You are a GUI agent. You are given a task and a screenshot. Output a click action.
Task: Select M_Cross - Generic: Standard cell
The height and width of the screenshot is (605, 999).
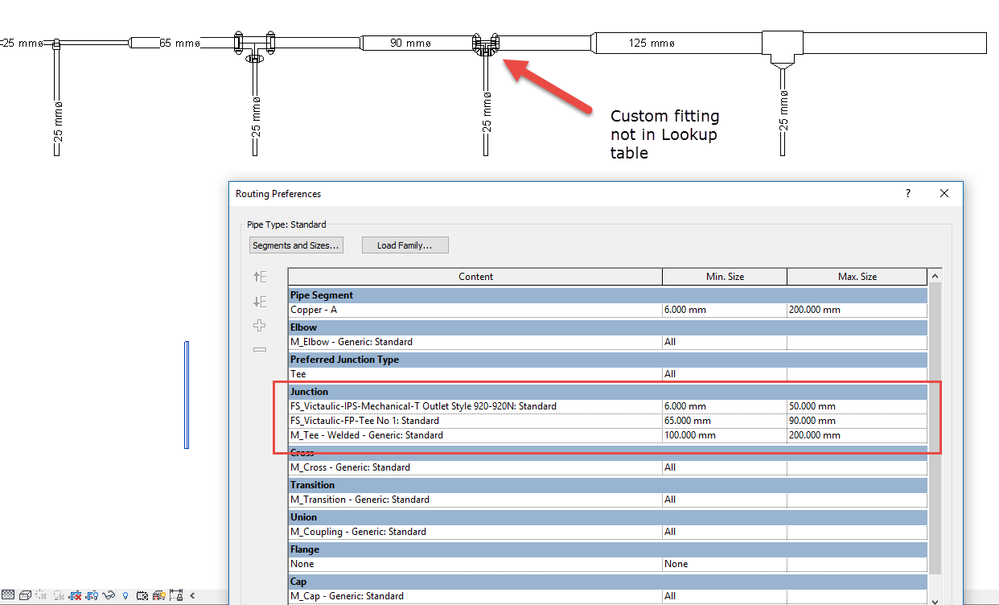tap(475, 467)
